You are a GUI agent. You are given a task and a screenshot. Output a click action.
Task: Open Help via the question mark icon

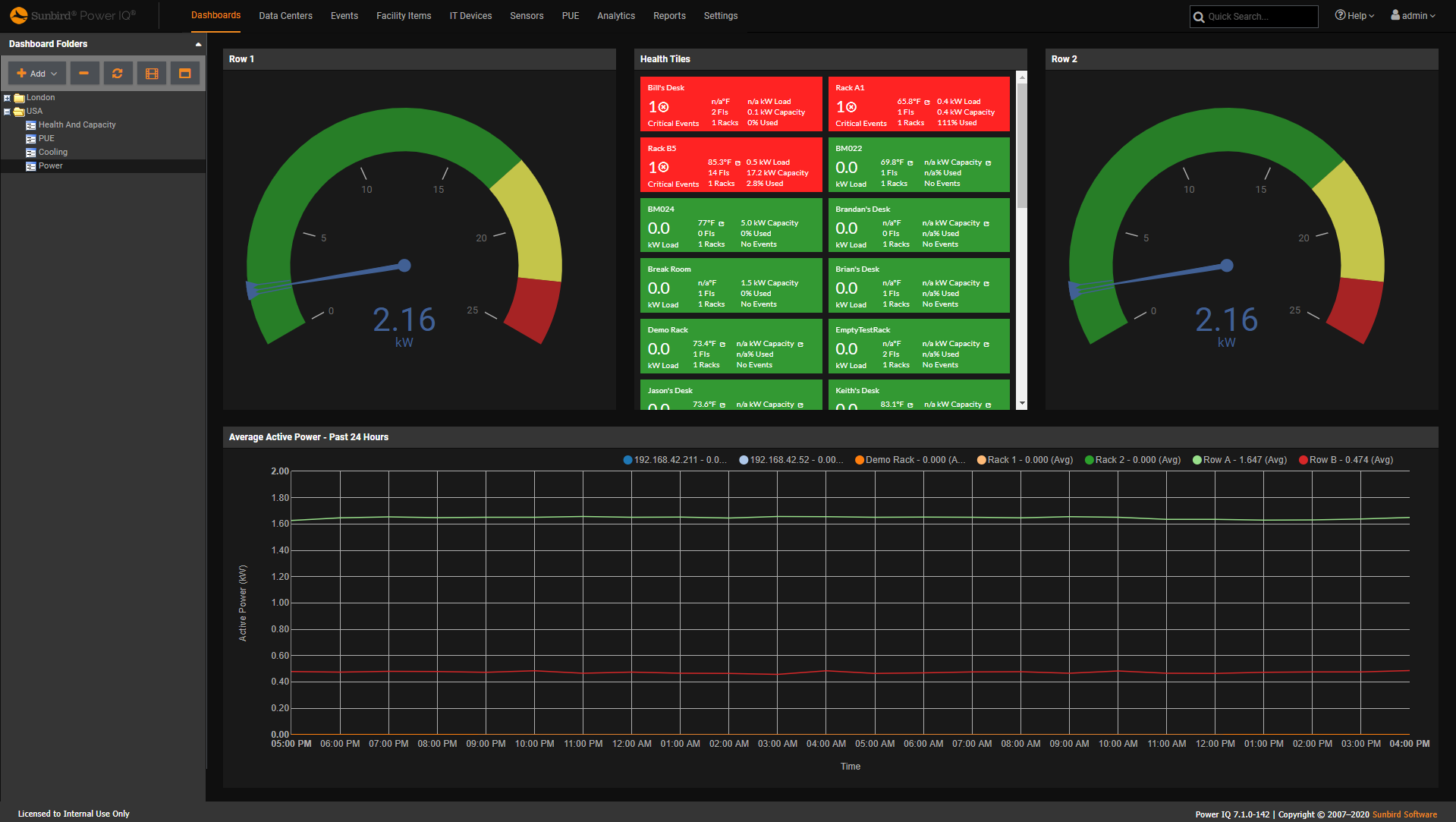pyautogui.click(x=1341, y=15)
